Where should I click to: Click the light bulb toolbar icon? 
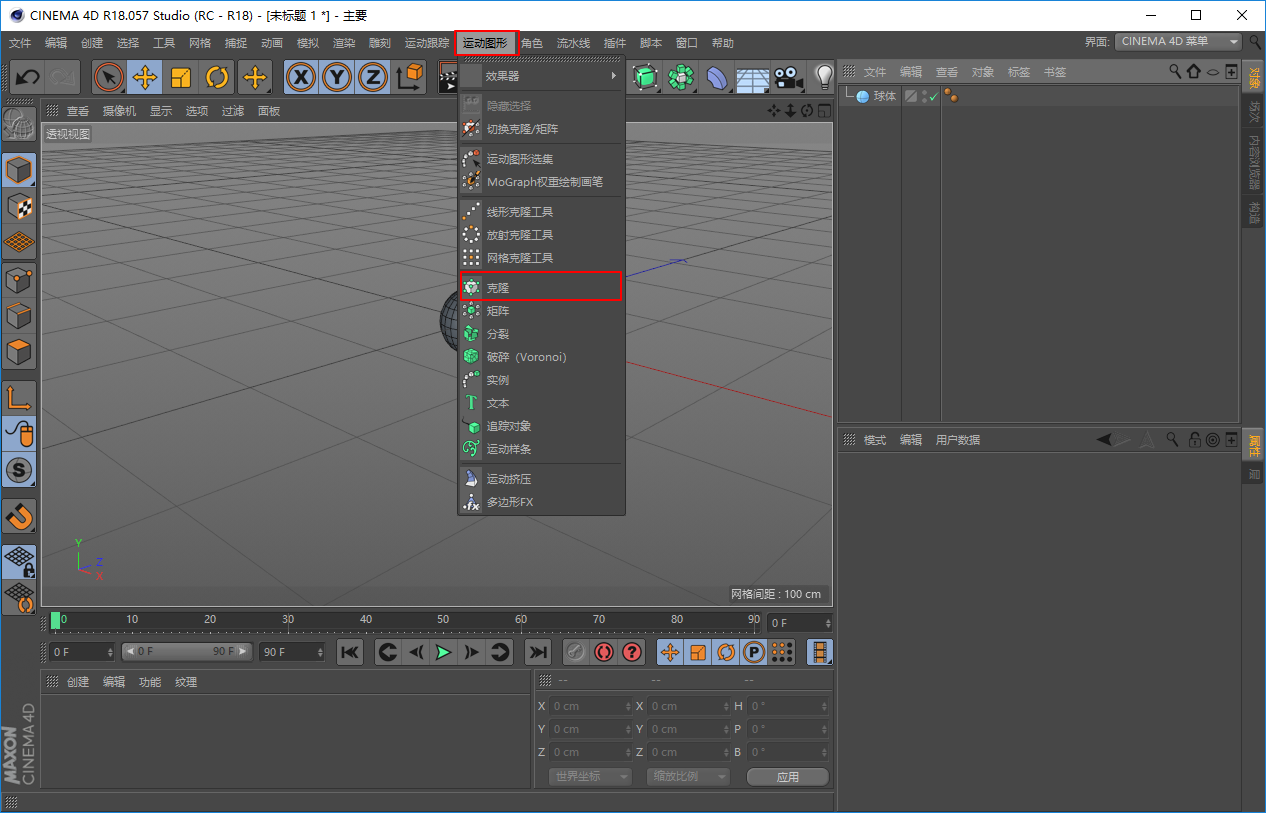(823, 77)
